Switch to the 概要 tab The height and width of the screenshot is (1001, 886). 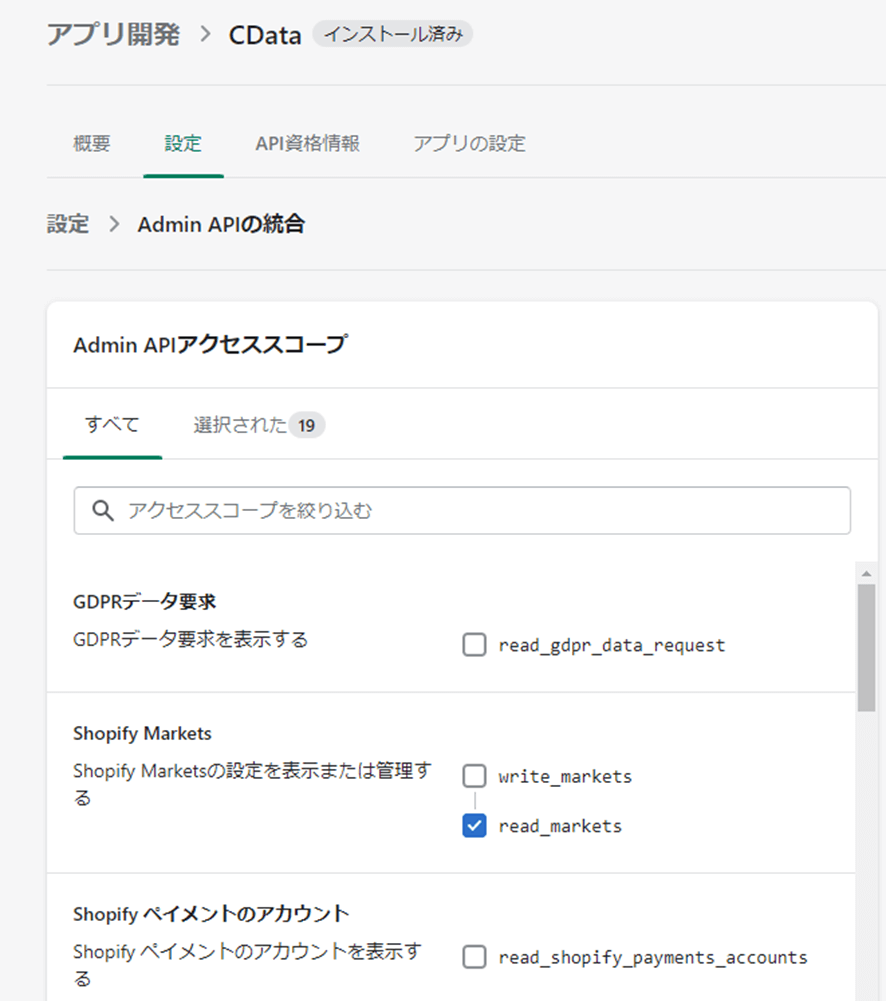point(92,143)
